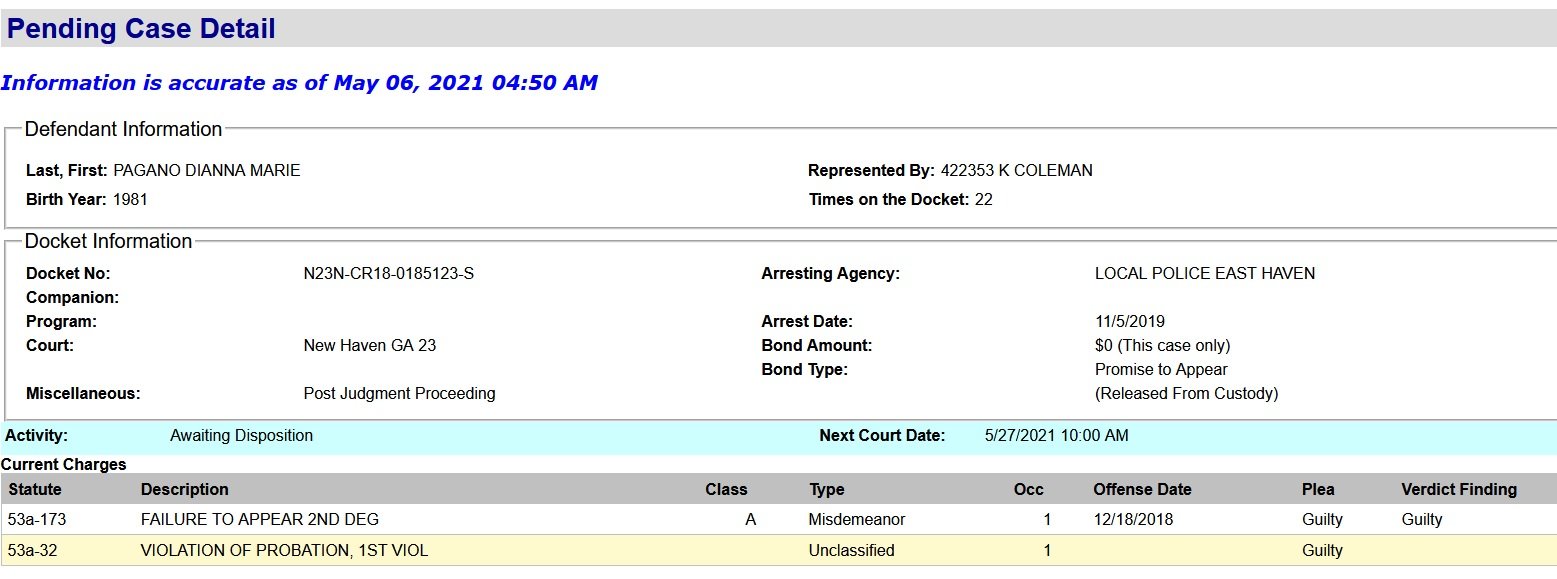Click the Statute column header

tap(35, 490)
